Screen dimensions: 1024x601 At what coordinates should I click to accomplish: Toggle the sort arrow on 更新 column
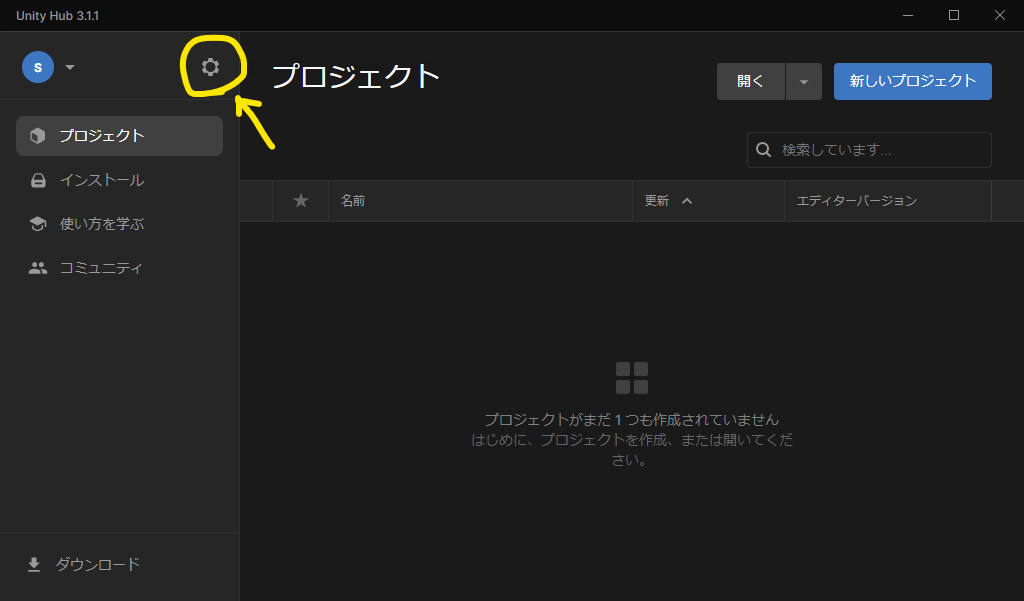pos(687,201)
